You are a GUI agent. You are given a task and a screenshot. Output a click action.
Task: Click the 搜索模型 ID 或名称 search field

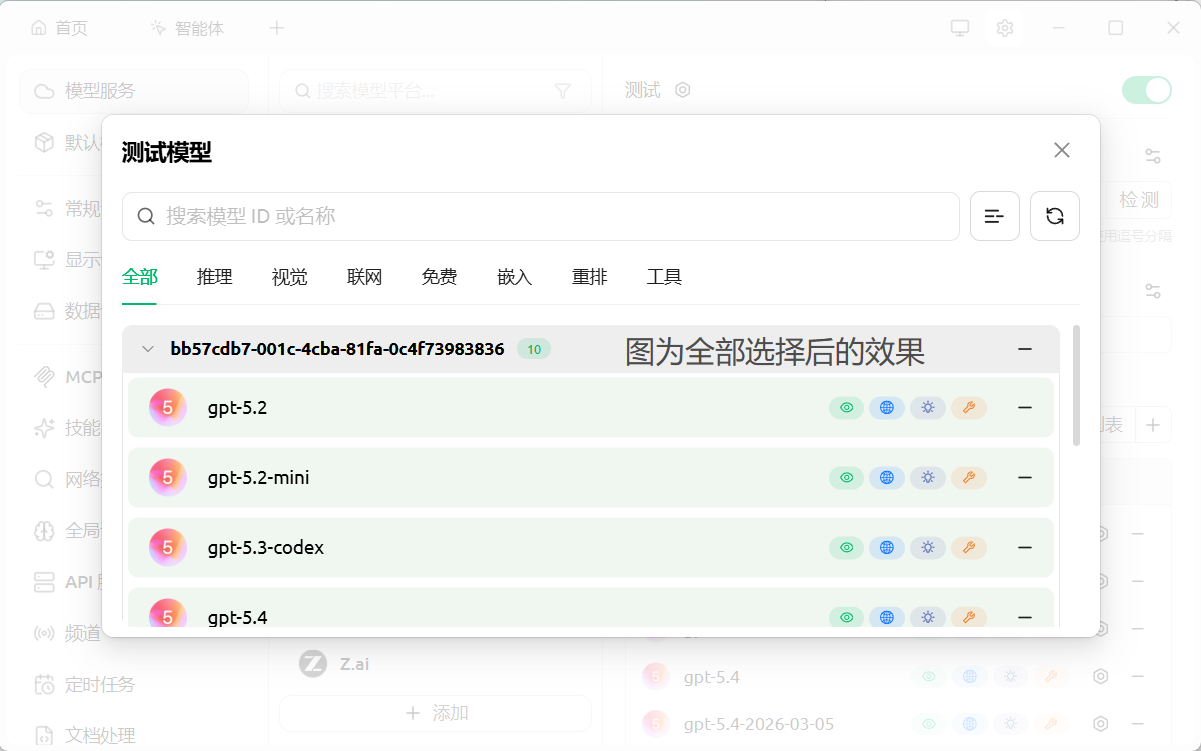(541, 216)
